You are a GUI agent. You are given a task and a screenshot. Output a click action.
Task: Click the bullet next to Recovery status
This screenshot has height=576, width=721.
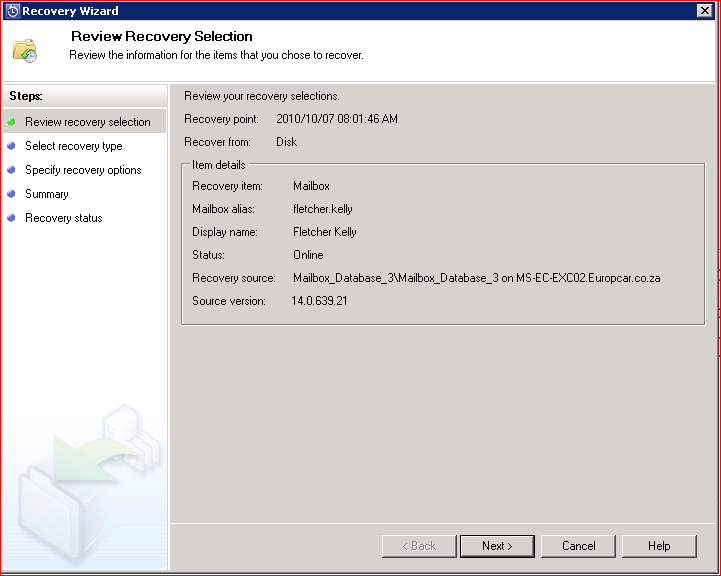tap(12, 218)
